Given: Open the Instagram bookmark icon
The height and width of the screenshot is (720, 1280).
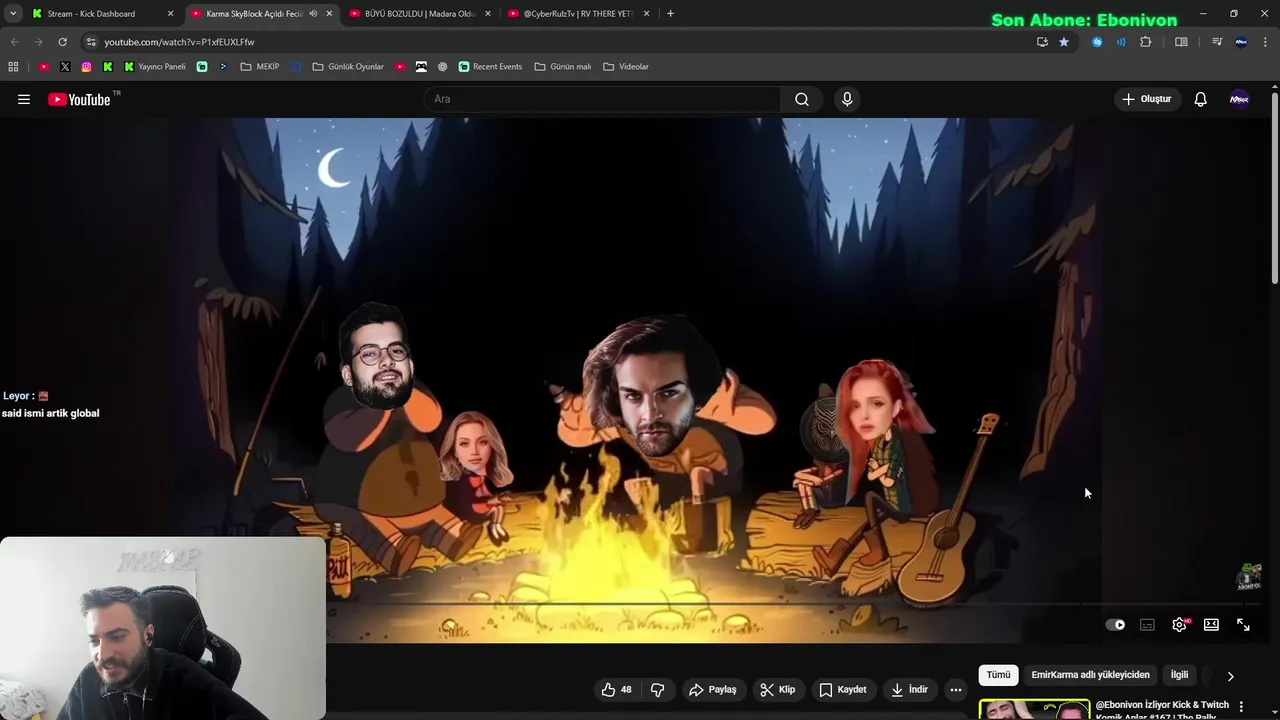Looking at the screenshot, I should (x=87, y=67).
